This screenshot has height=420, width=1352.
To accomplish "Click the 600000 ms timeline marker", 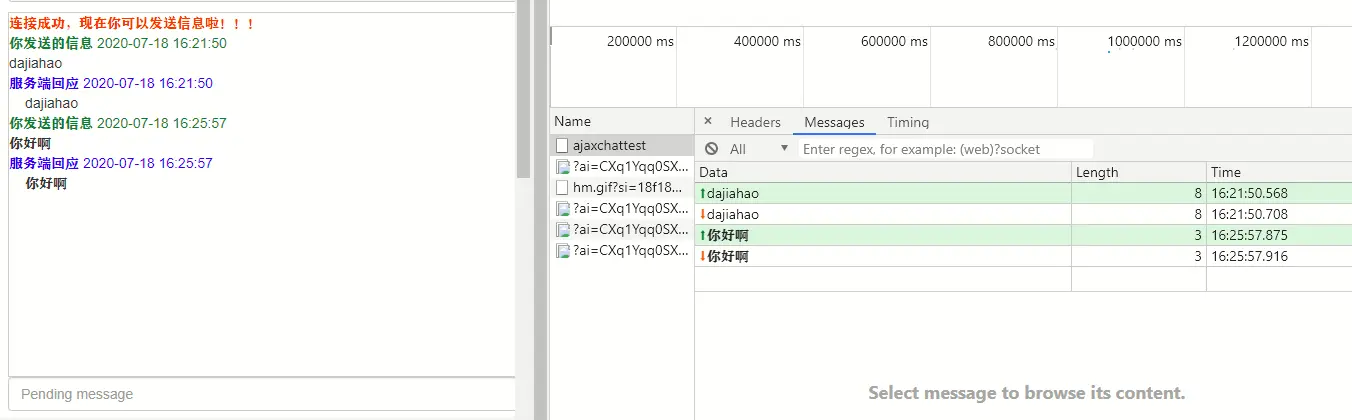I will pyautogui.click(x=894, y=42).
